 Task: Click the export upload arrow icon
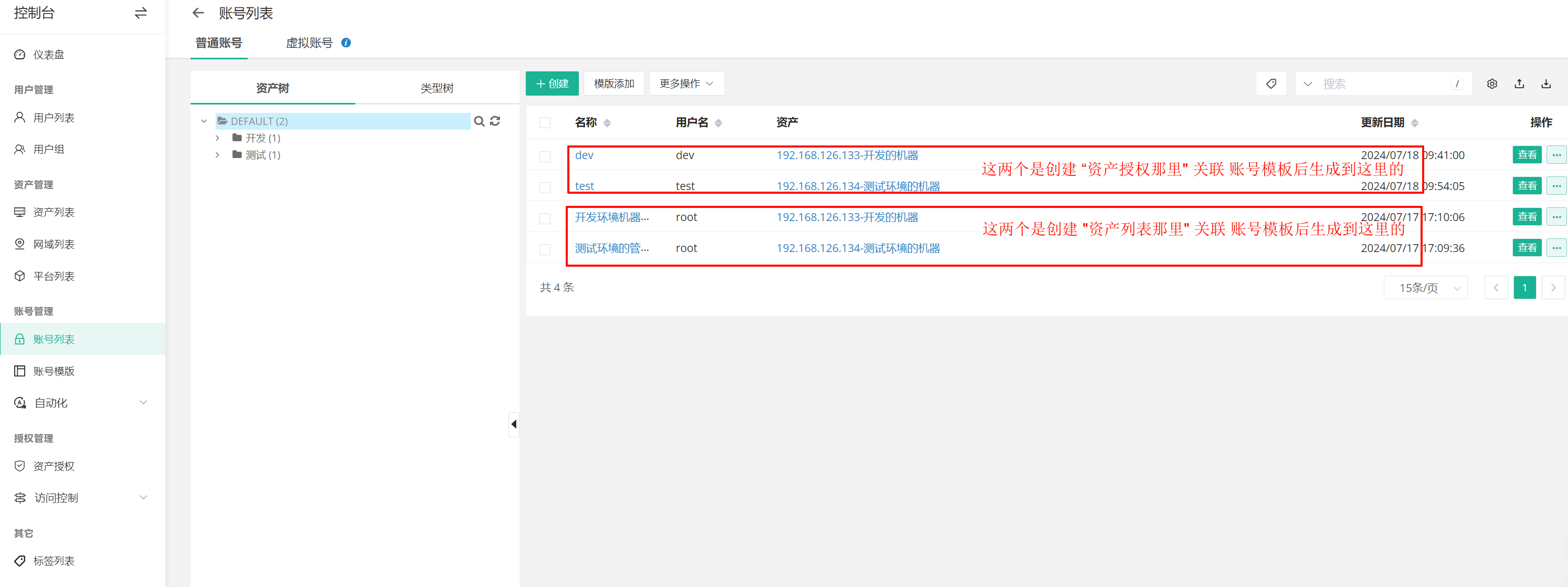click(x=1519, y=83)
